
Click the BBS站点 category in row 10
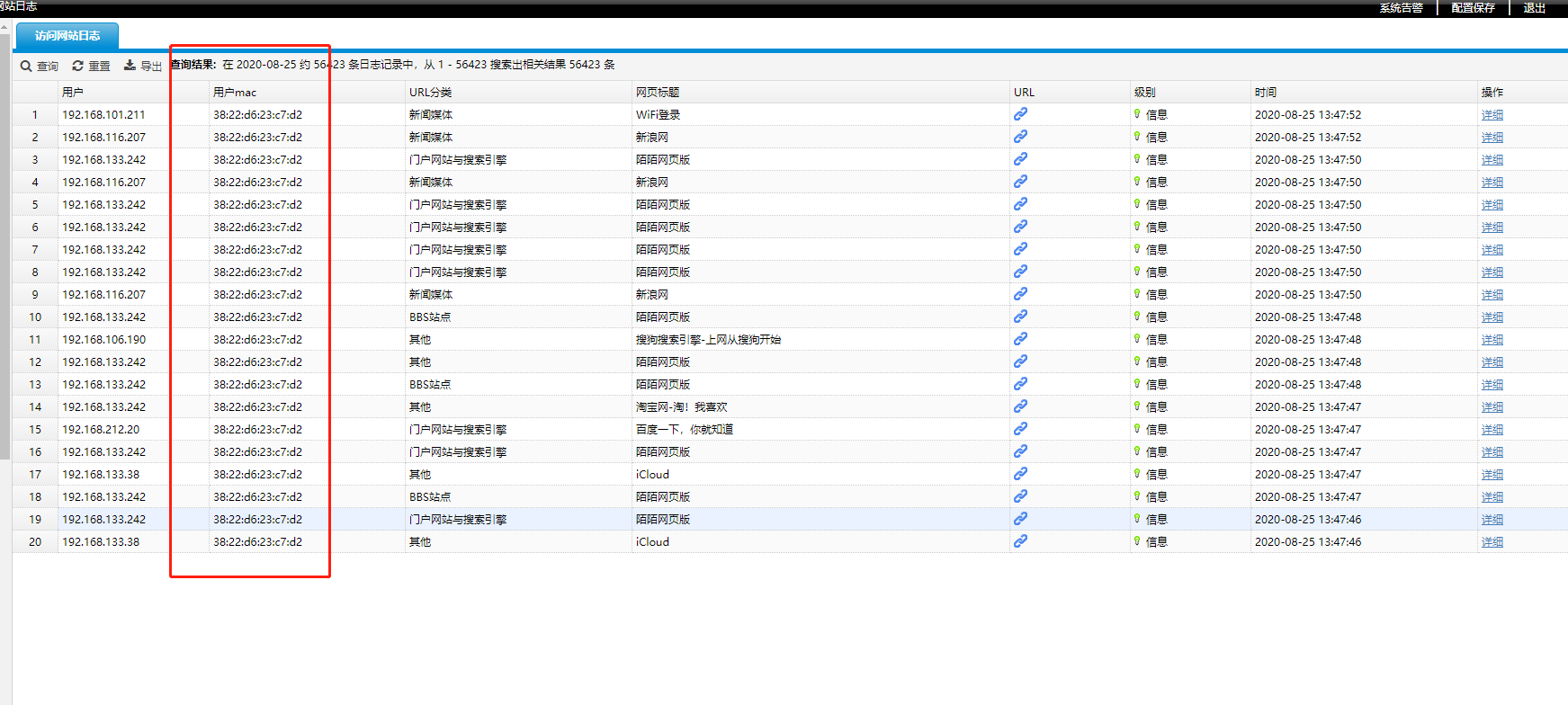point(430,317)
